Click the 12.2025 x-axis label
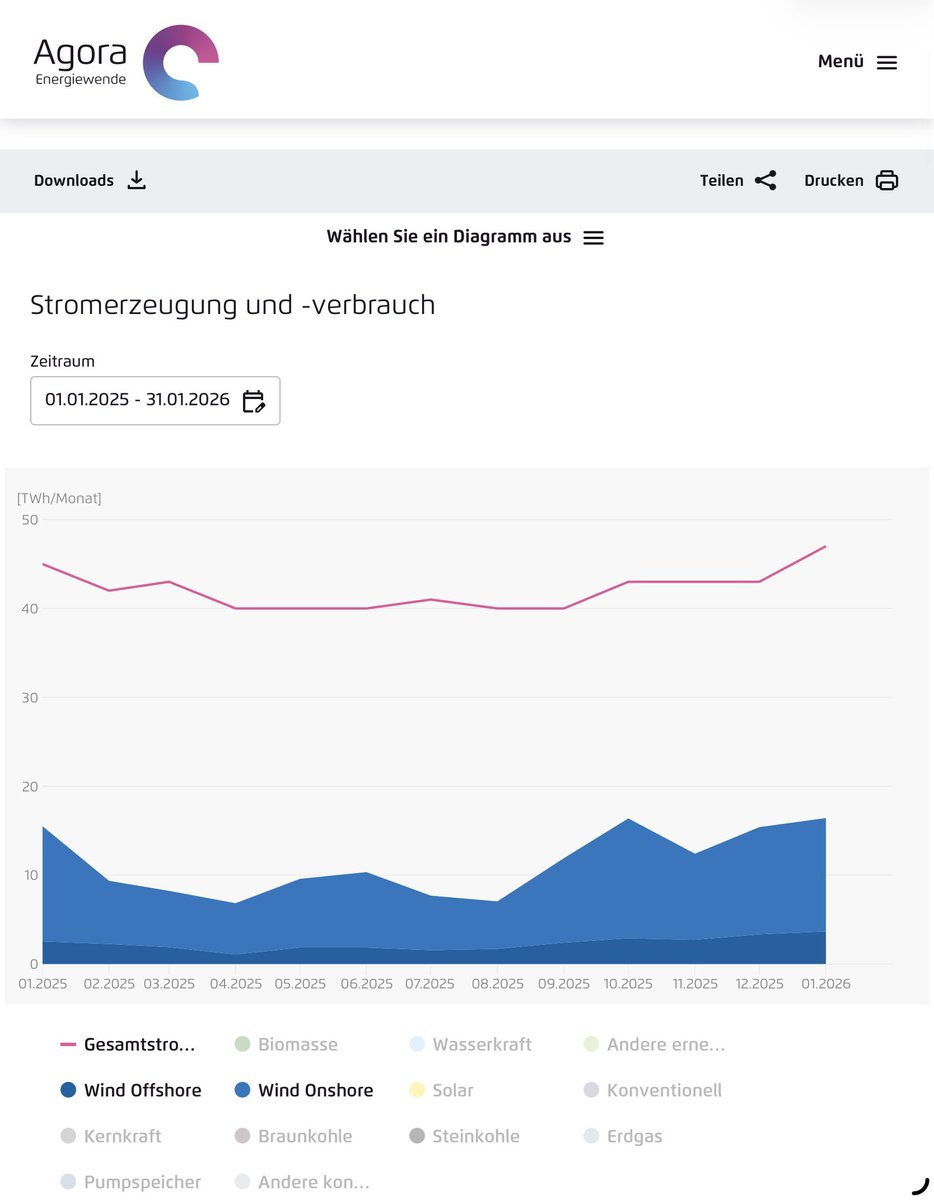934x1200 pixels. (760, 984)
